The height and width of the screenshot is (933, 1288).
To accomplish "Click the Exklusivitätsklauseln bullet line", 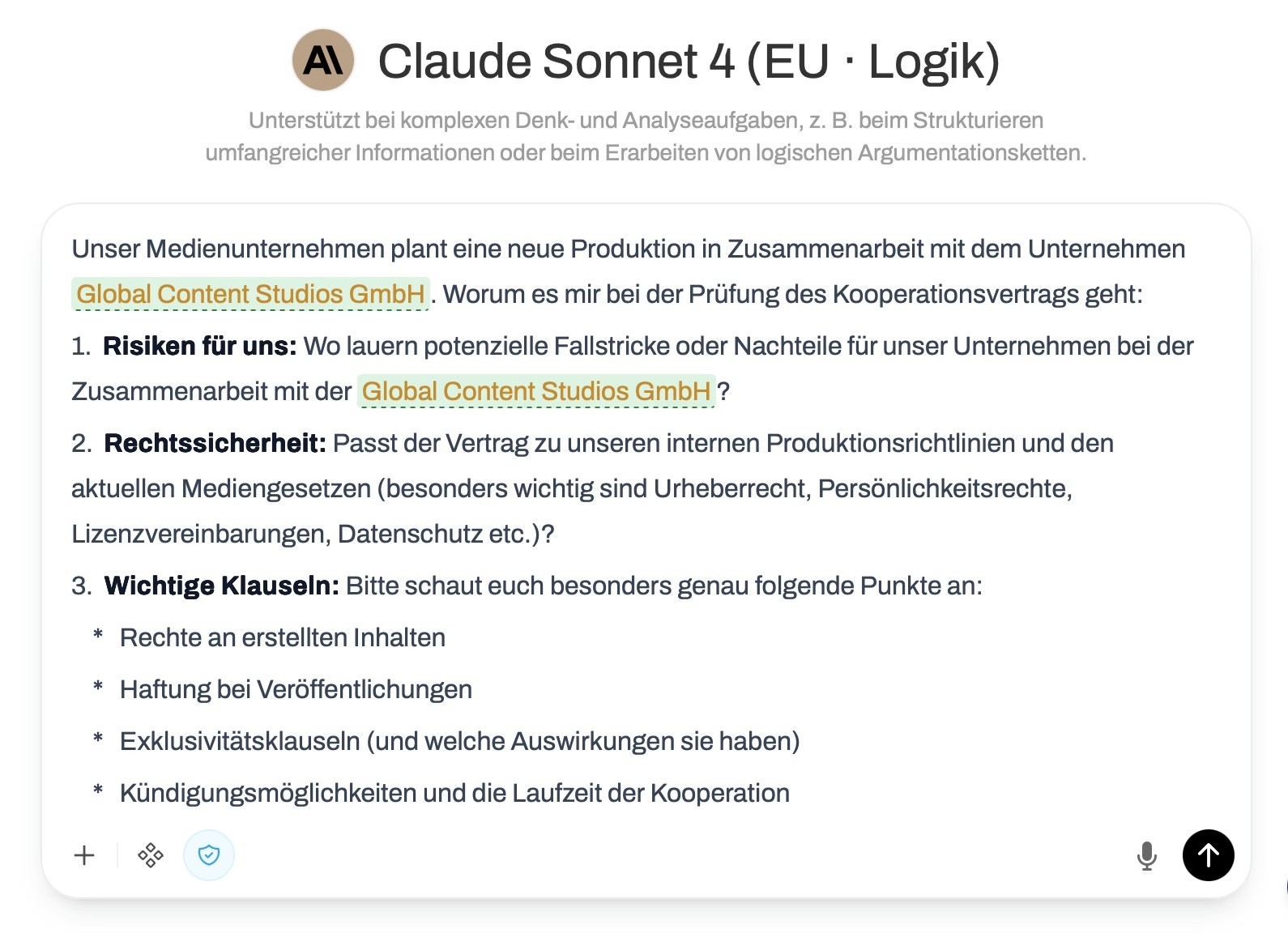I will [x=459, y=741].
